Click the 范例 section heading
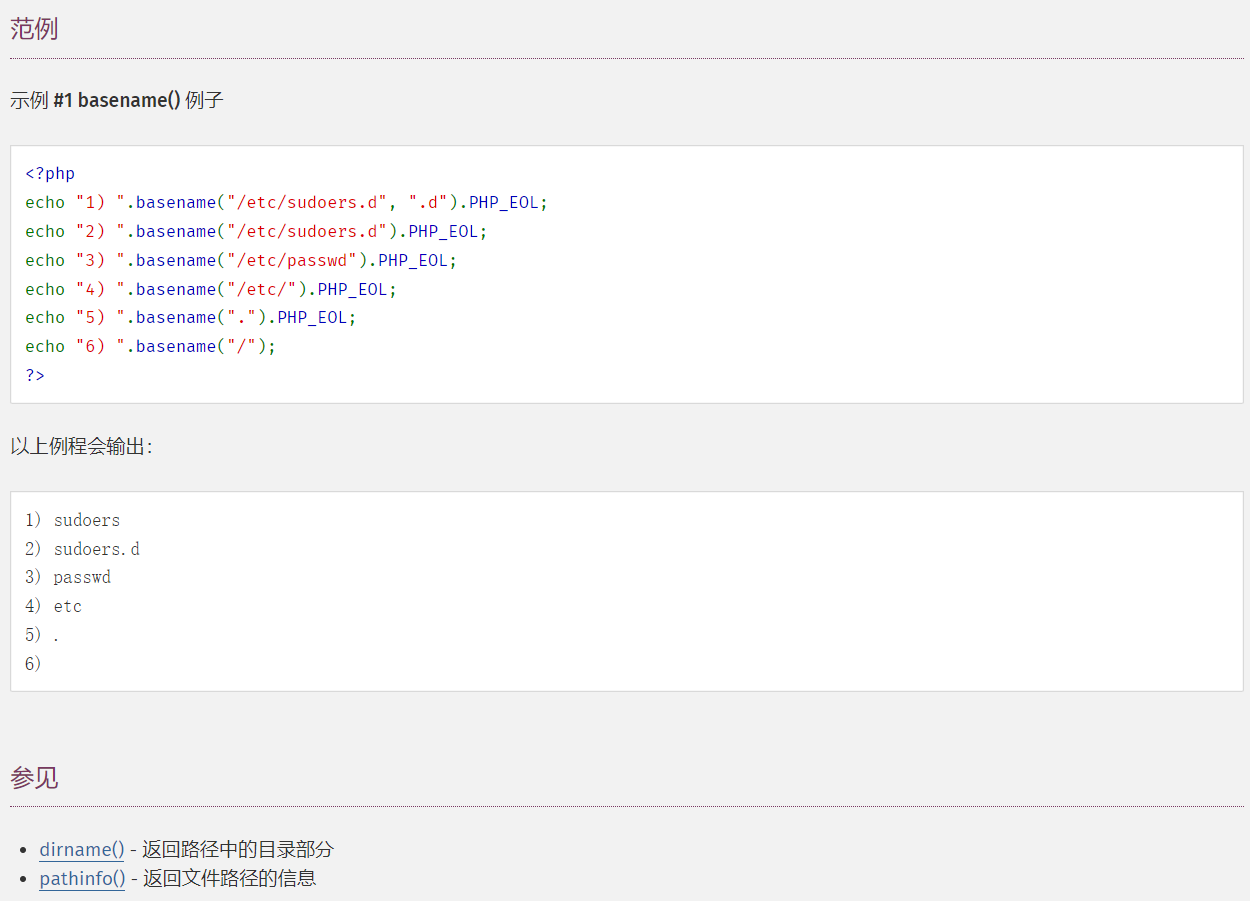The width and height of the screenshot is (1250, 901). [34, 29]
